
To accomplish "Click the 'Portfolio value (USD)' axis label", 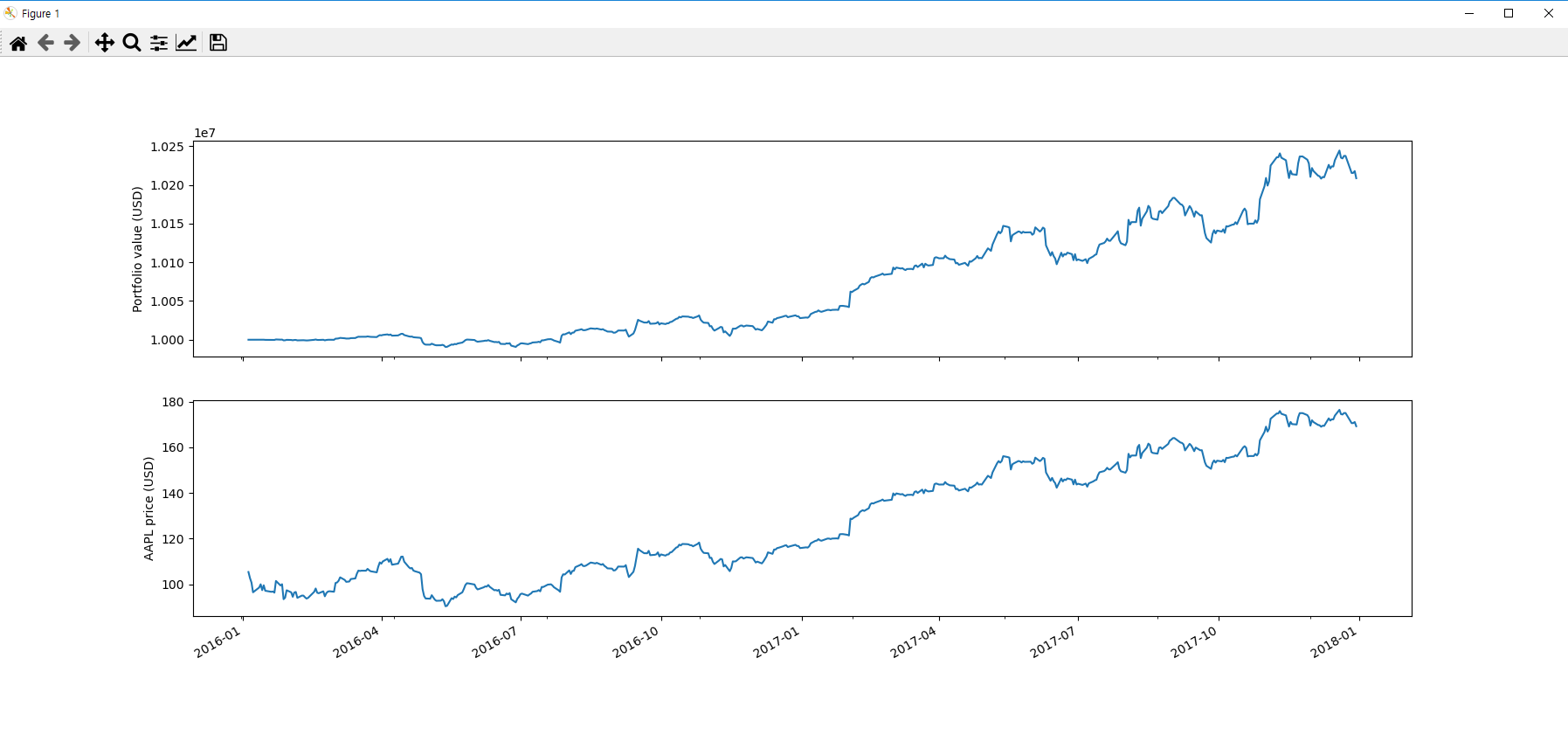I will coord(137,249).
